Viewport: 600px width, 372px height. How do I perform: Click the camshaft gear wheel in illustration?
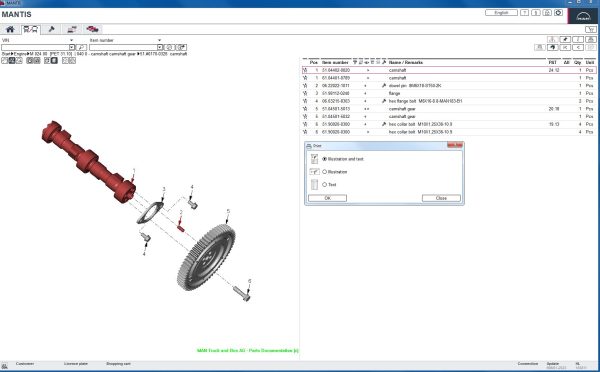tap(206, 257)
